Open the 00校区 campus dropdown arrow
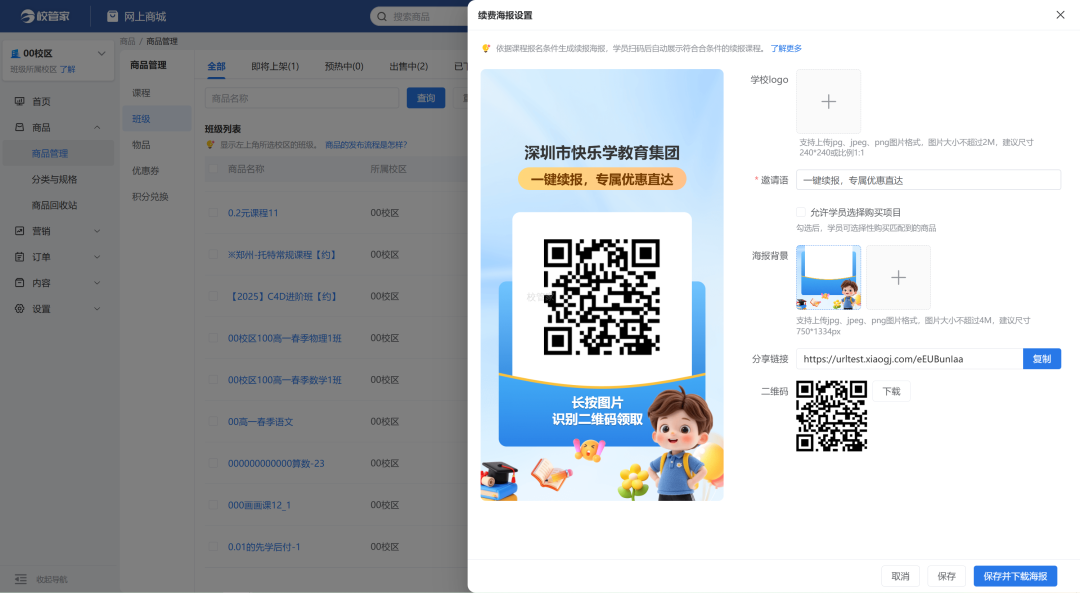 click(x=101, y=53)
